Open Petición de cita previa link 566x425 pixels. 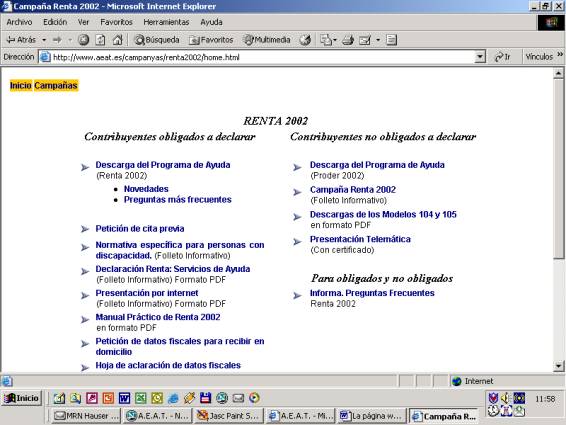[140, 229]
